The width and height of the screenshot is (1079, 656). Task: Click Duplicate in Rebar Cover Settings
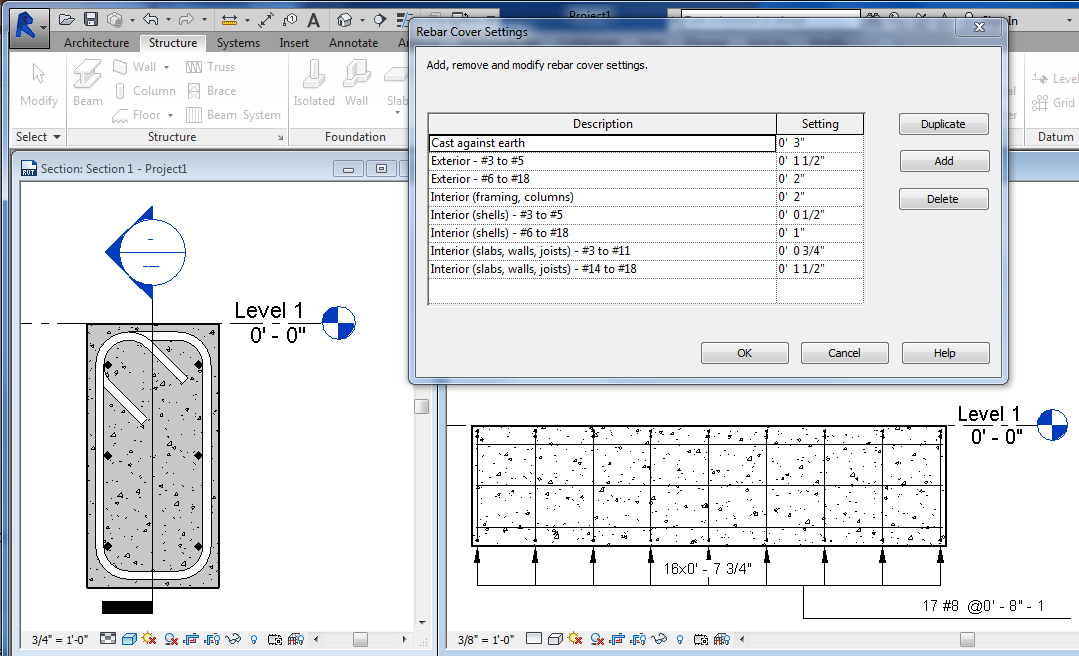click(x=943, y=124)
